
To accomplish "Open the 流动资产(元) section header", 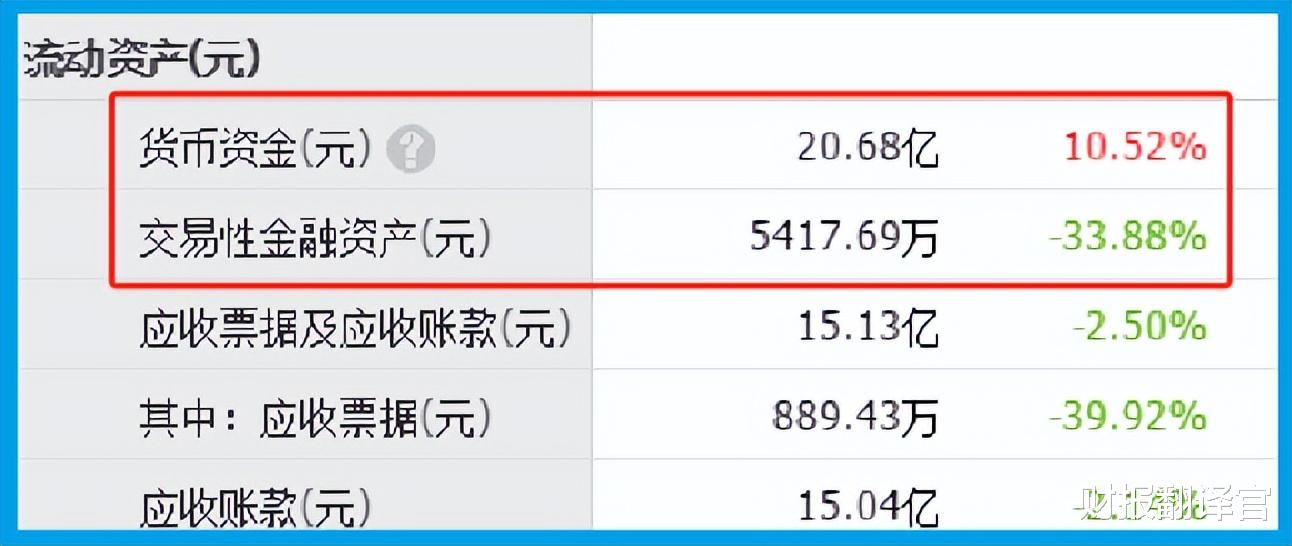I will [x=141, y=62].
